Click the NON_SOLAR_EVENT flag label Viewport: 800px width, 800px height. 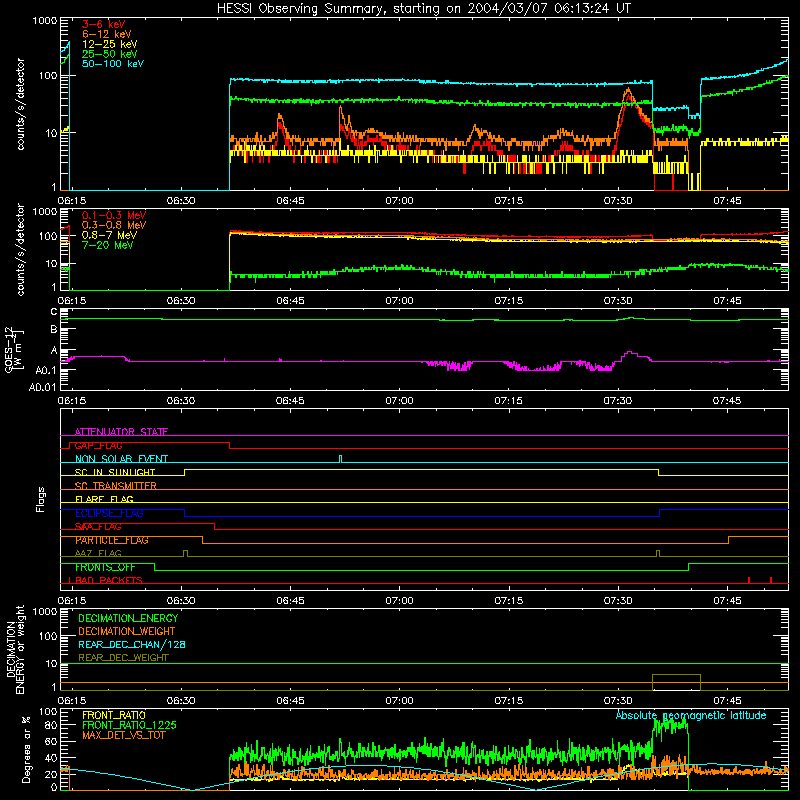[x=121, y=459]
